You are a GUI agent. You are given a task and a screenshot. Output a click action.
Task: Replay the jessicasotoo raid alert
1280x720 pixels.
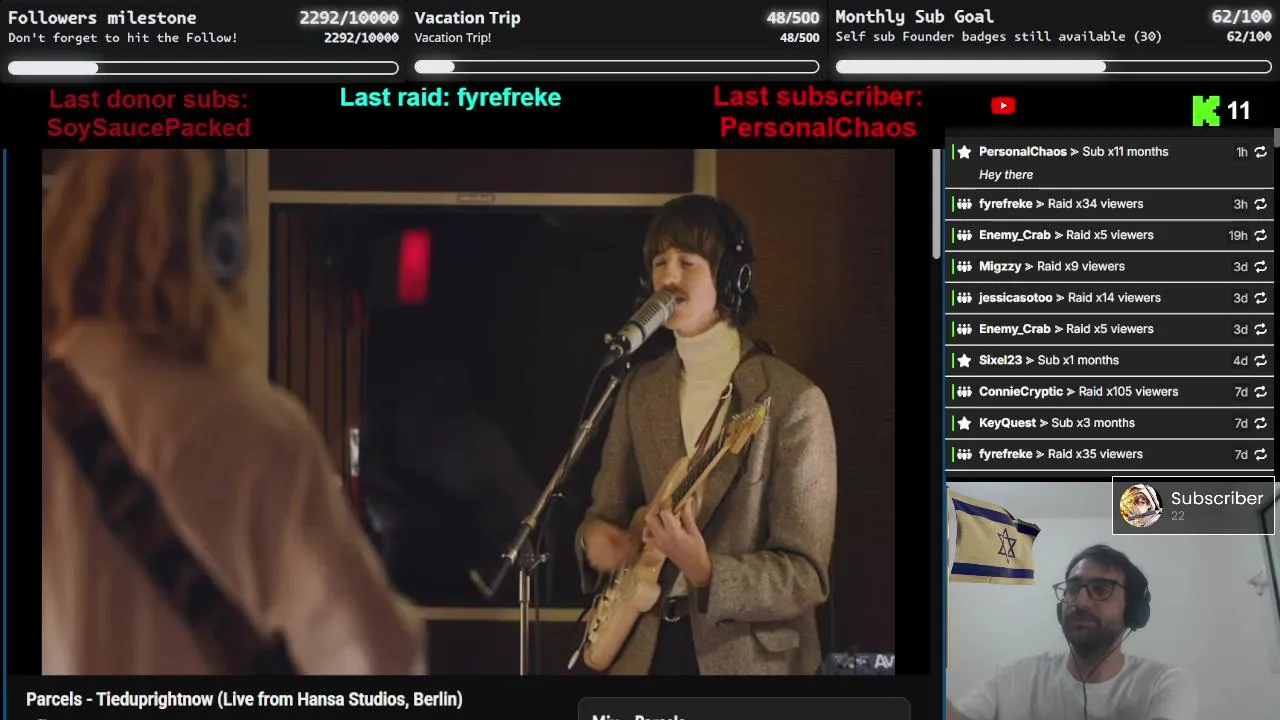[1260, 298]
